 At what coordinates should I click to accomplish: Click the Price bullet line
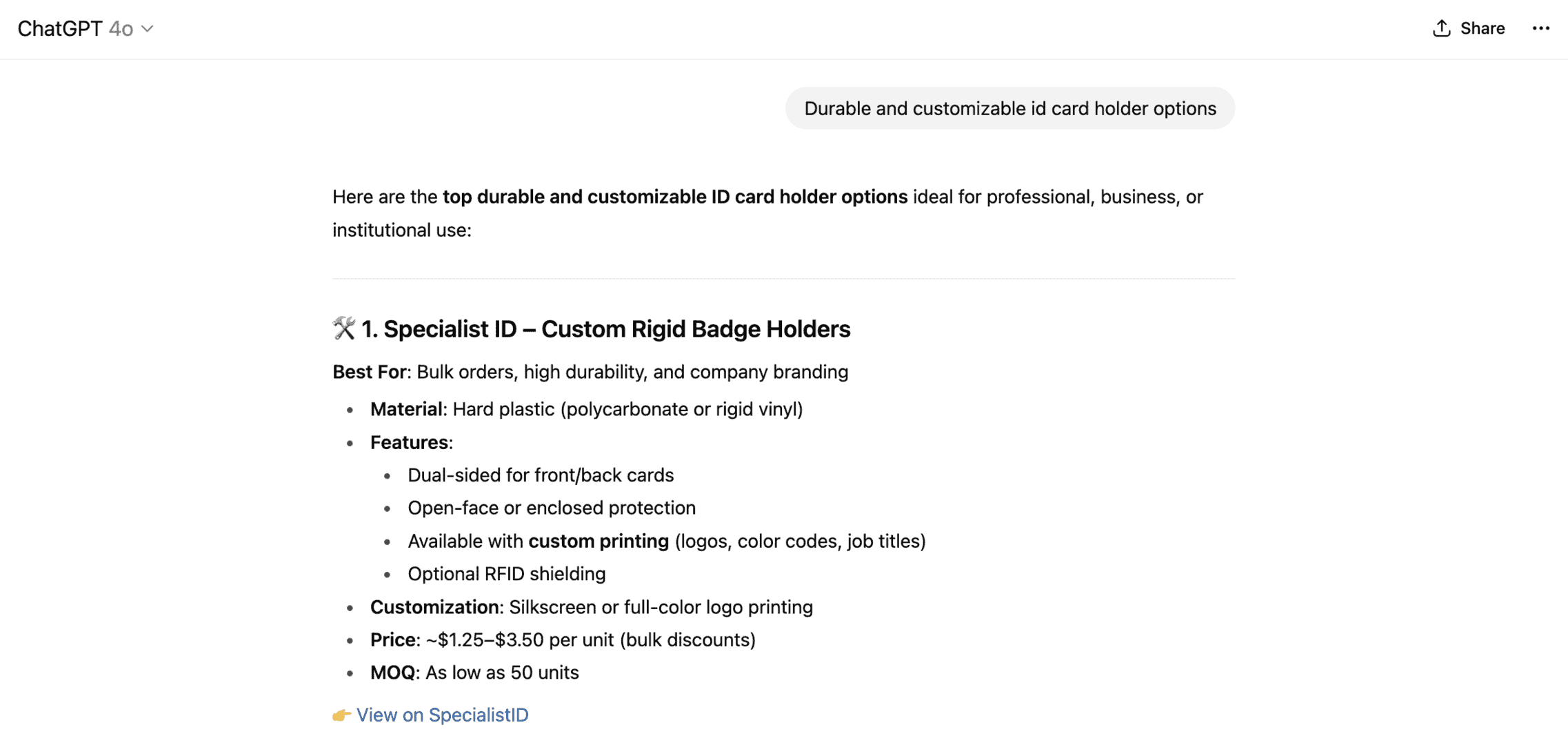tap(563, 639)
